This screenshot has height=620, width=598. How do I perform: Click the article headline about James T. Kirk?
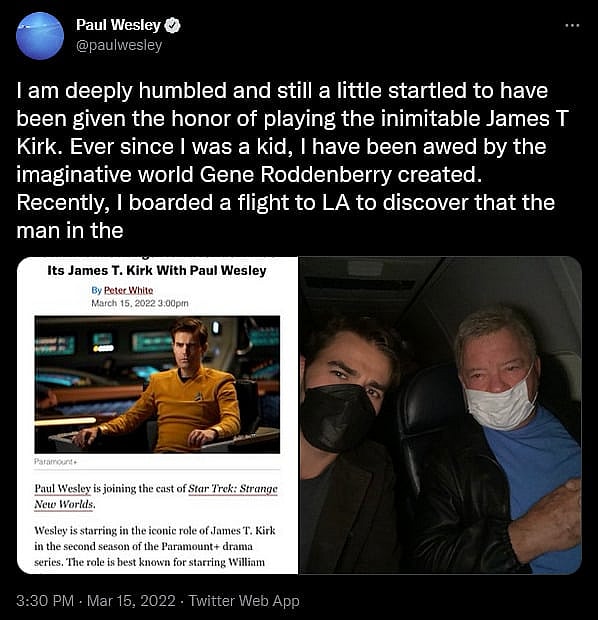157,270
